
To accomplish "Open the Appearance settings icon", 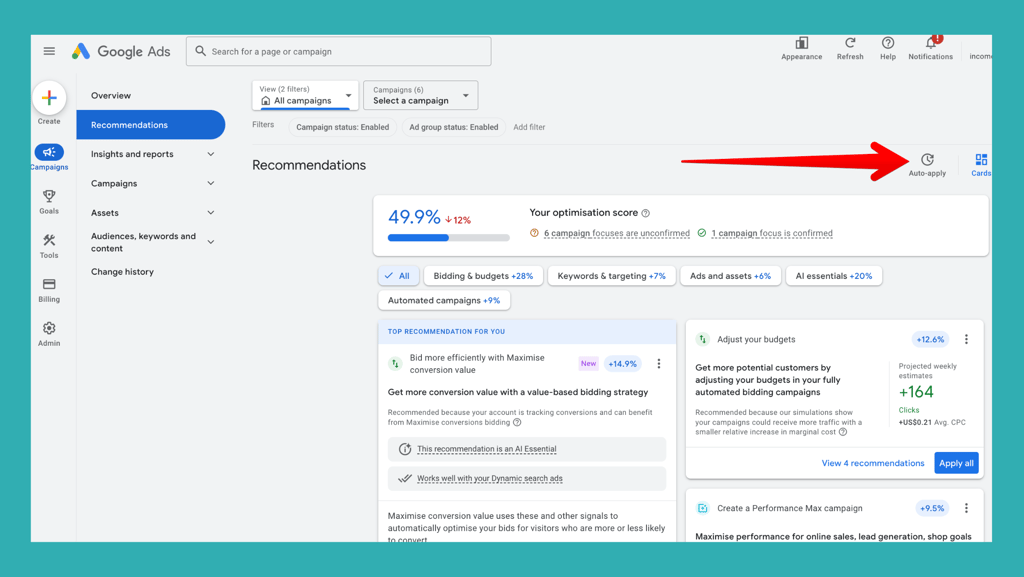I will (x=801, y=43).
